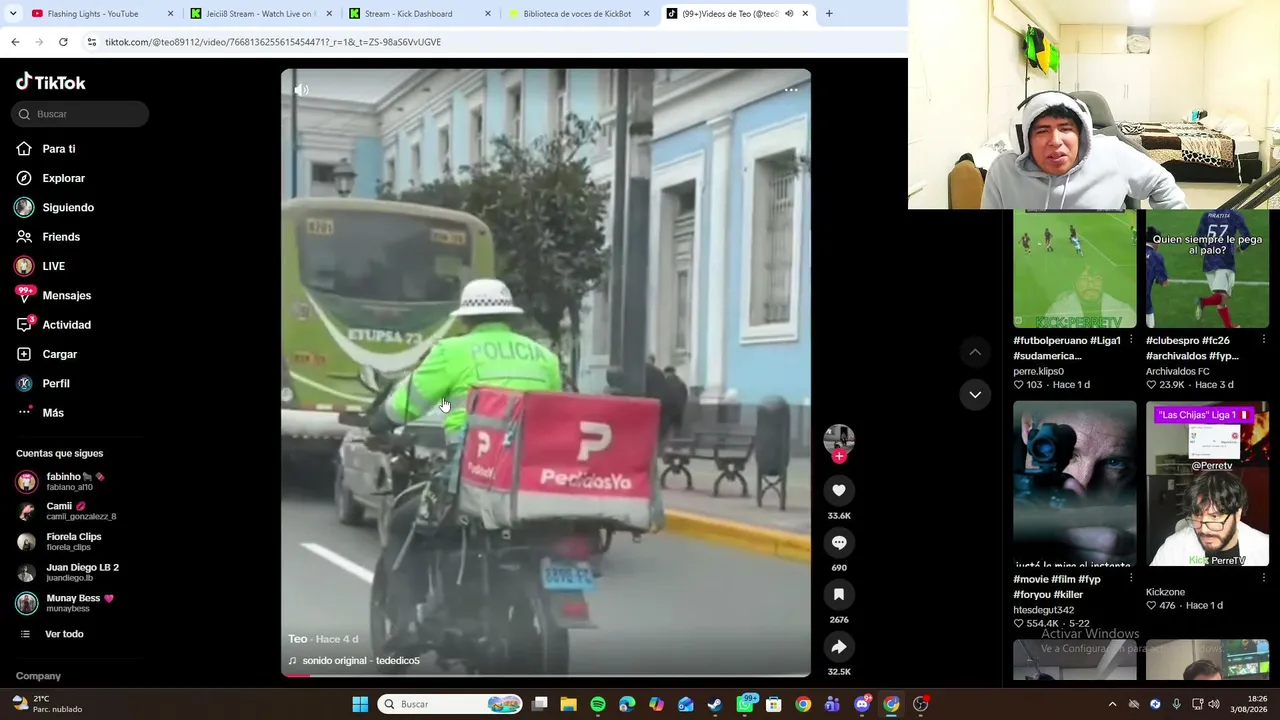Image resolution: width=1280 pixels, height=720 pixels.
Task: Seek using the video progress bar
Action: (546, 675)
